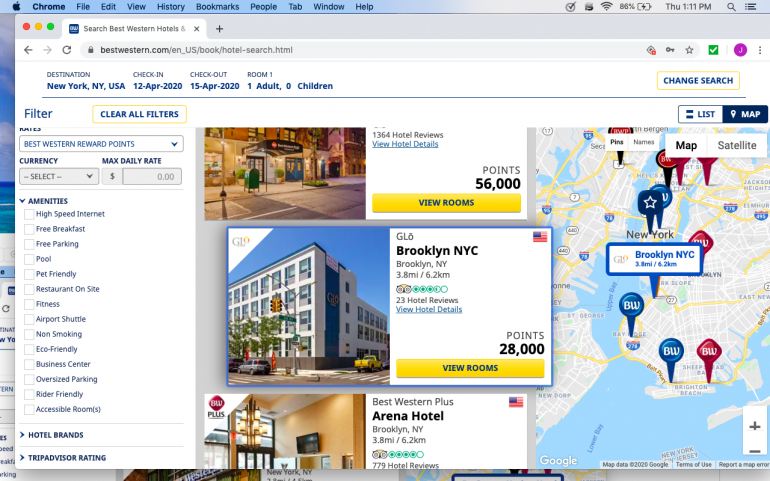Switch map to Satellite view
This screenshot has height=481, width=770.
click(737, 146)
